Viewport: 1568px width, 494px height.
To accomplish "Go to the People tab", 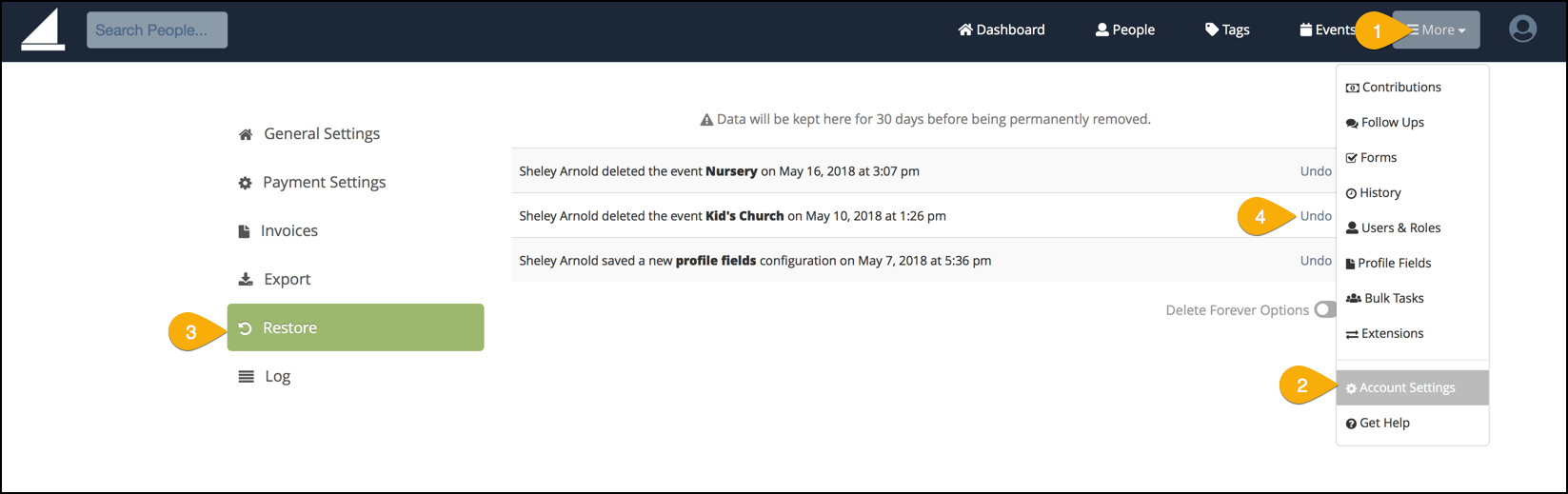I will coord(1125,30).
